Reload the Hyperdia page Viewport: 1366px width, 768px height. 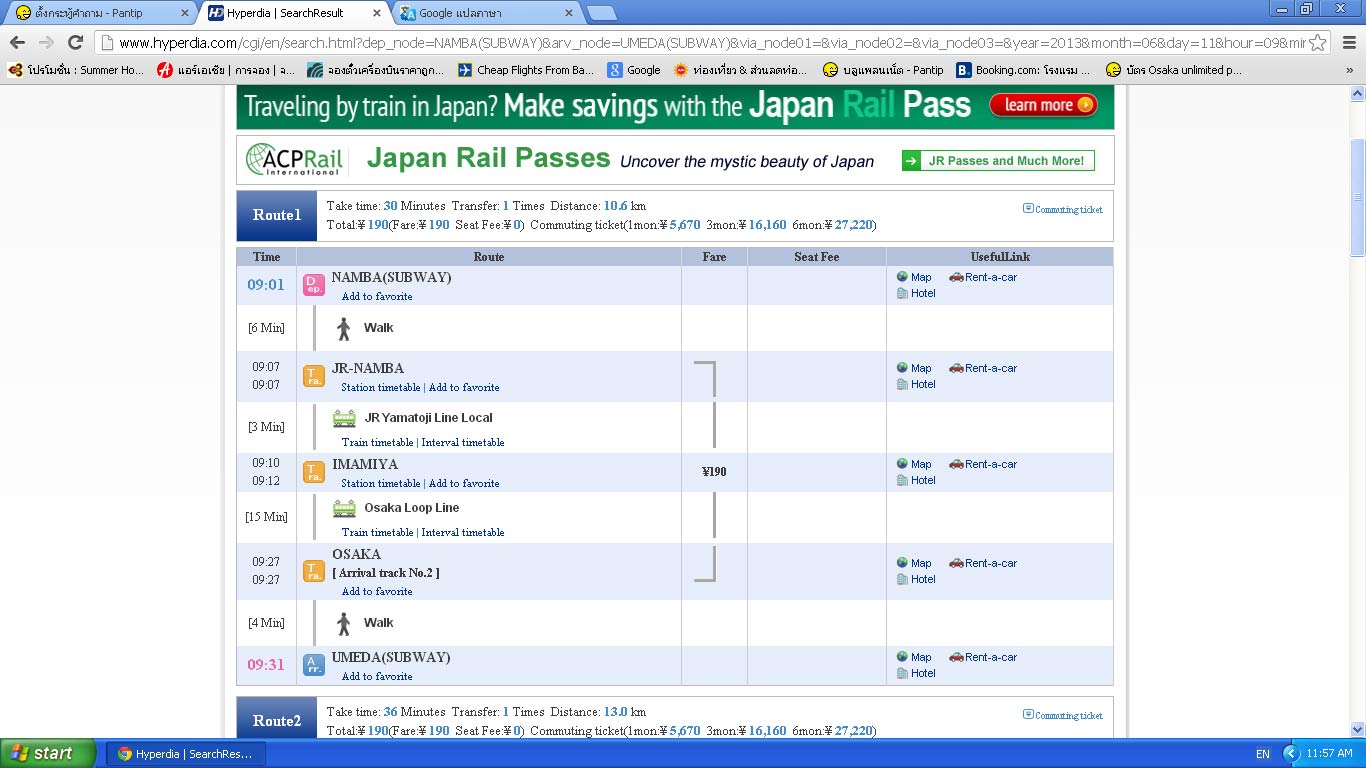(x=75, y=42)
